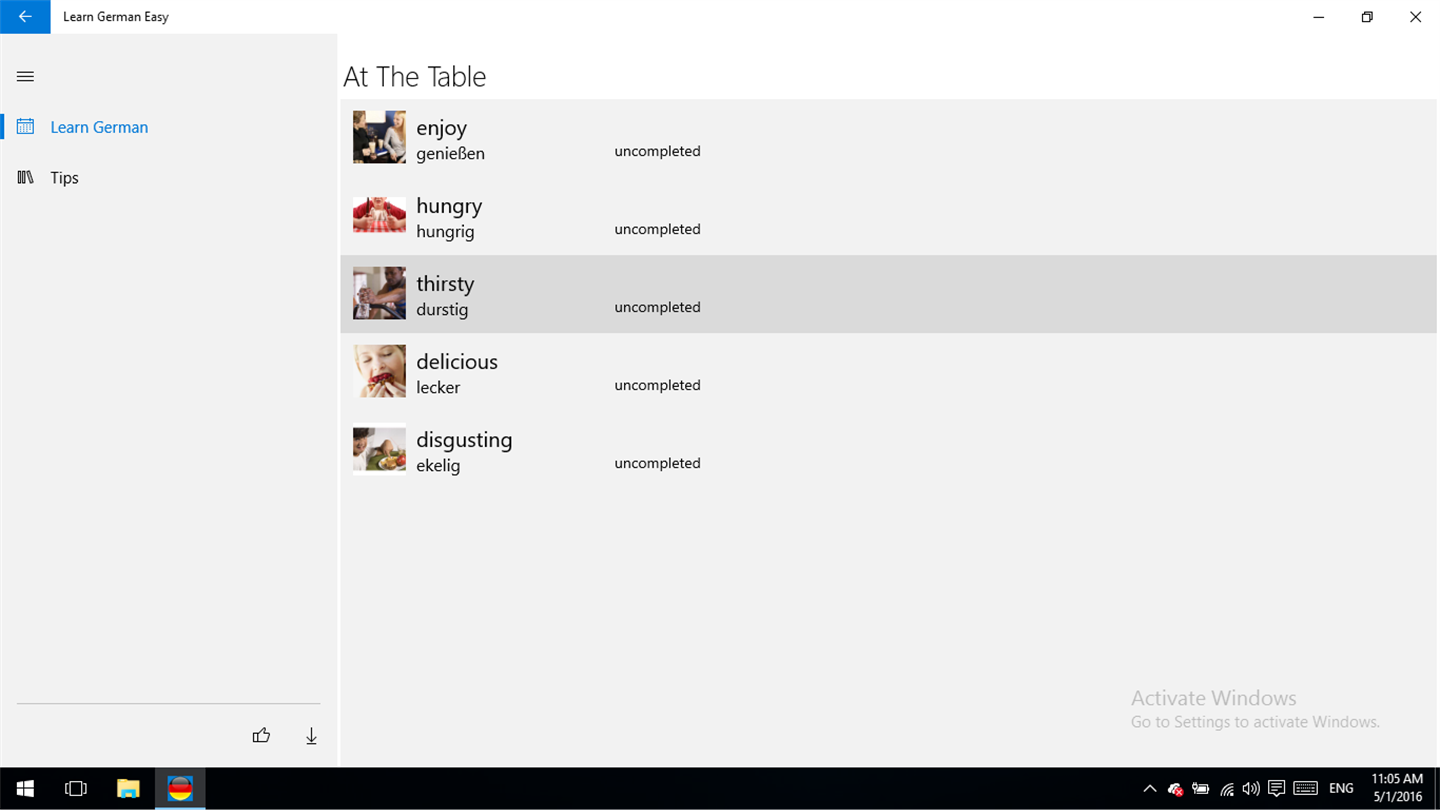Click the 'delicious' word picture
Screen dimensions: 1440x810
pyautogui.click(x=379, y=371)
